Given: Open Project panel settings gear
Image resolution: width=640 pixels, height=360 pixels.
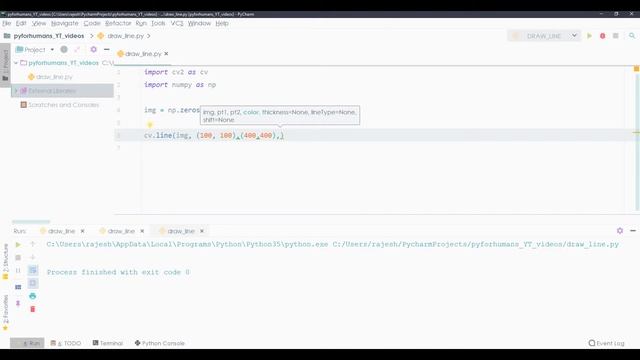Looking at the screenshot, I should 93,49.
